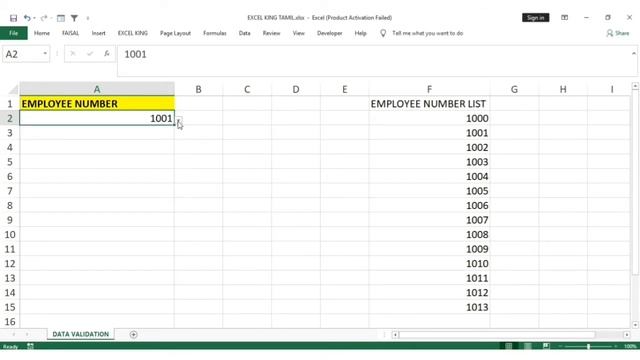Switch to the Home ribbon tab
Screen dimensions: 640x360
[x=42, y=33]
